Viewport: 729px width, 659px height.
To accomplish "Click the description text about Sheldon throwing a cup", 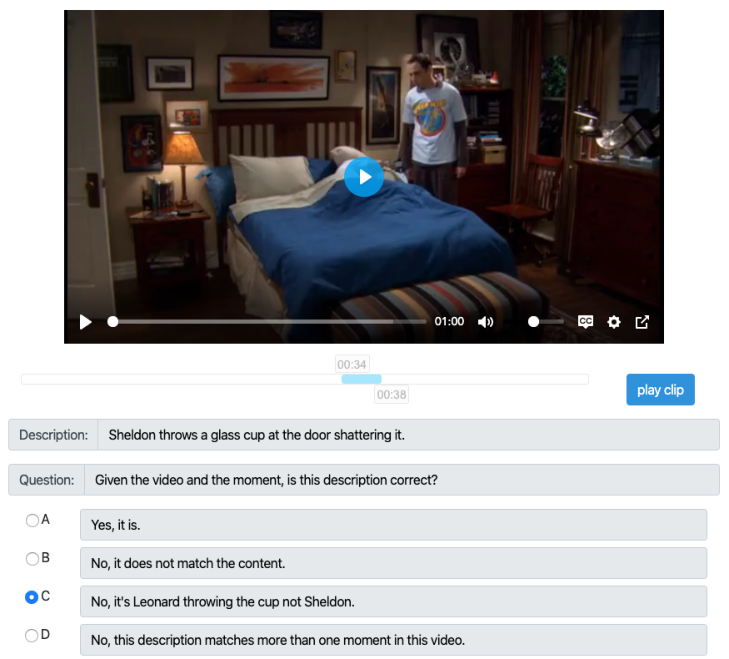I will (x=257, y=435).
